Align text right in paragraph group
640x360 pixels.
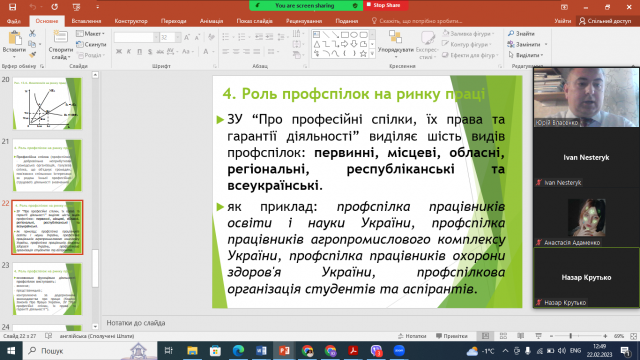click(x=247, y=51)
